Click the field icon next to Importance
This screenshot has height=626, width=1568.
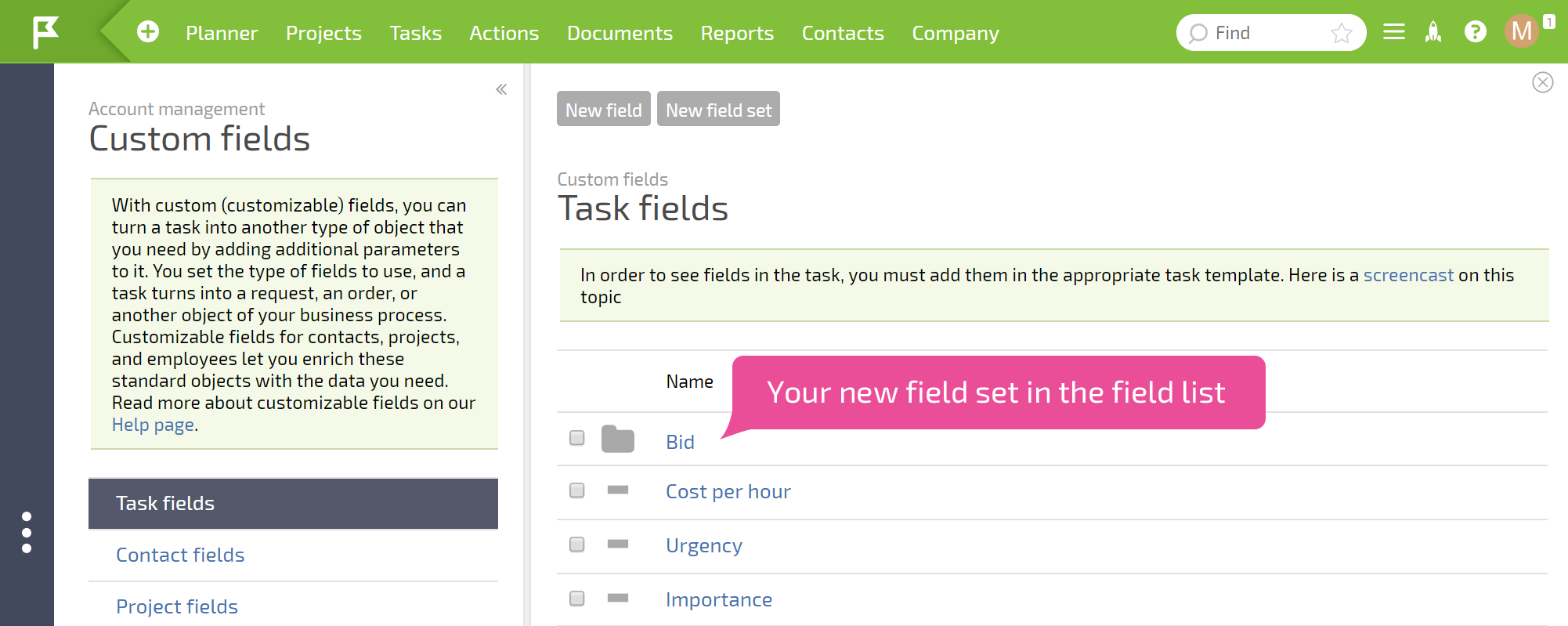pos(618,599)
